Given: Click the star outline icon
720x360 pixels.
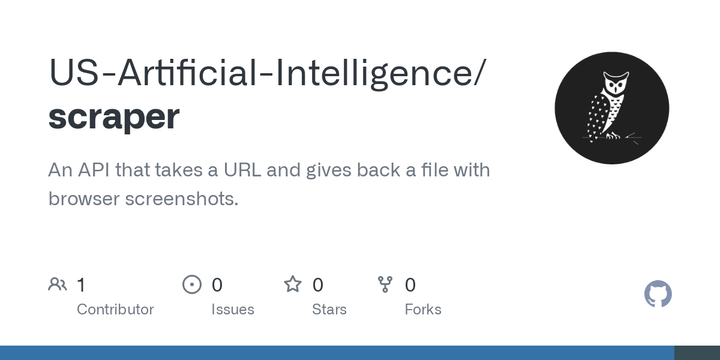Looking at the screenshot, I should 292,284.
